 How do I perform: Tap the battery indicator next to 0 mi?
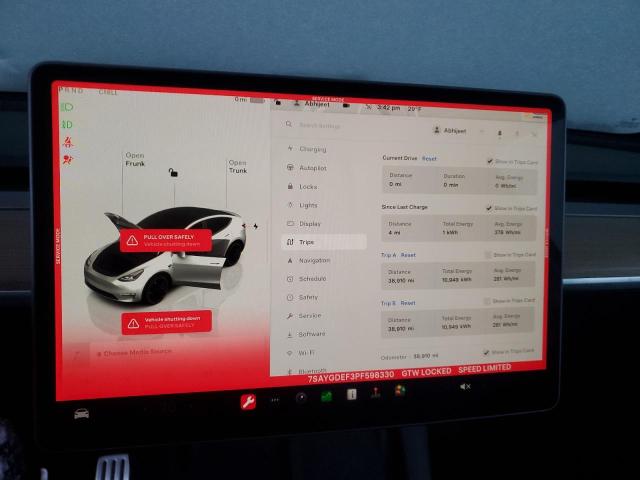coord(257,100)
